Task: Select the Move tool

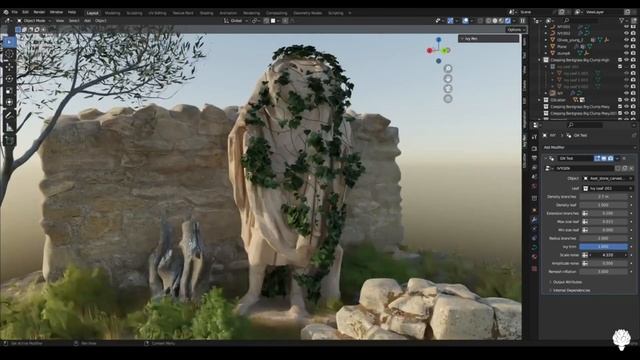Action: tap(9, 67)
